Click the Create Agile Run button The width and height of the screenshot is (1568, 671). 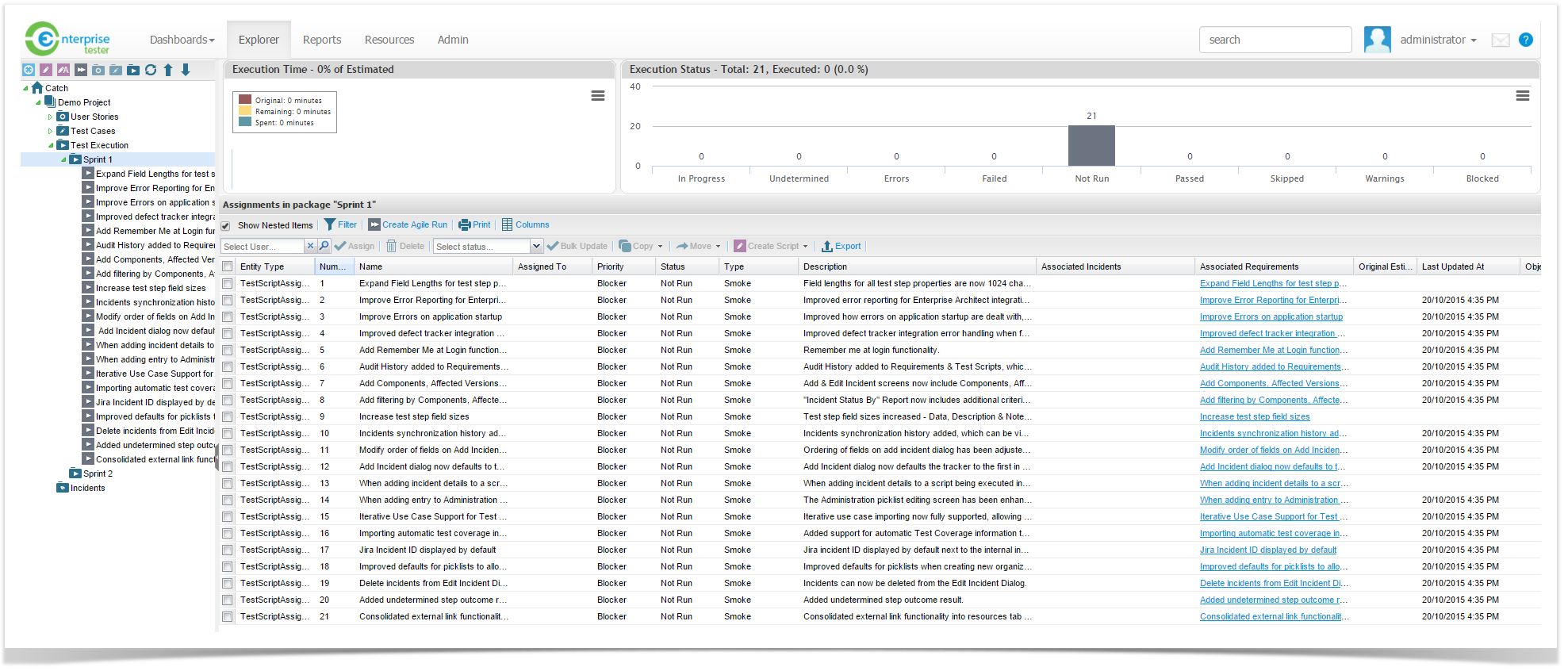click(408, 225)
